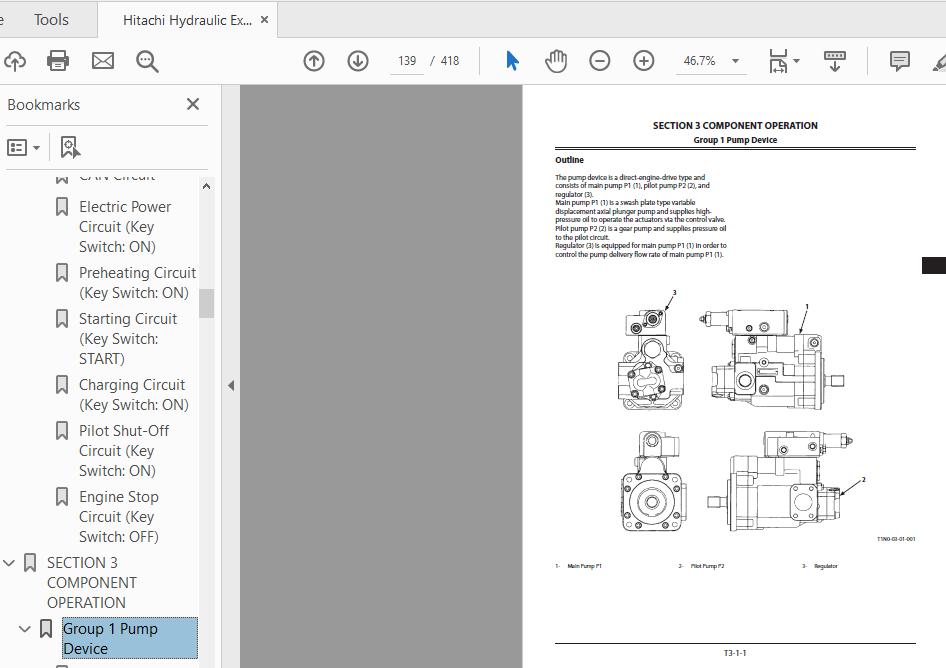946x668 pixels.
Task: Open the page fit options dropdown arrow
Action: (796, 61)
